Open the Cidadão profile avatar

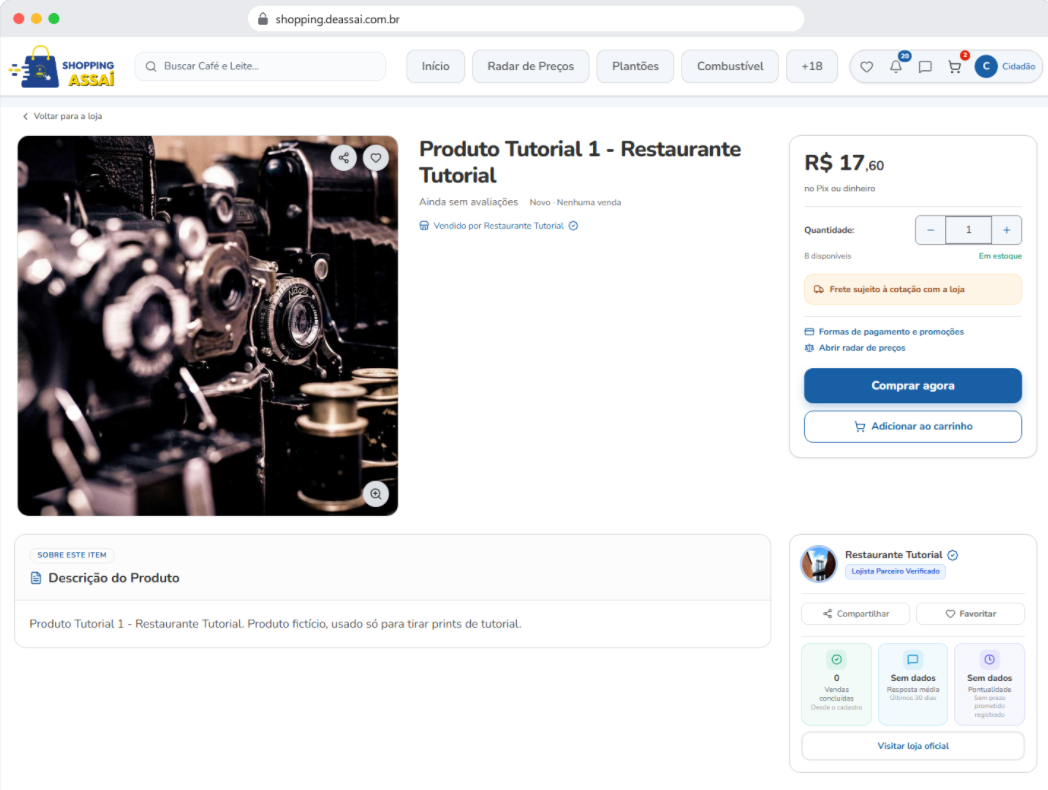click(x=986, y=66)
